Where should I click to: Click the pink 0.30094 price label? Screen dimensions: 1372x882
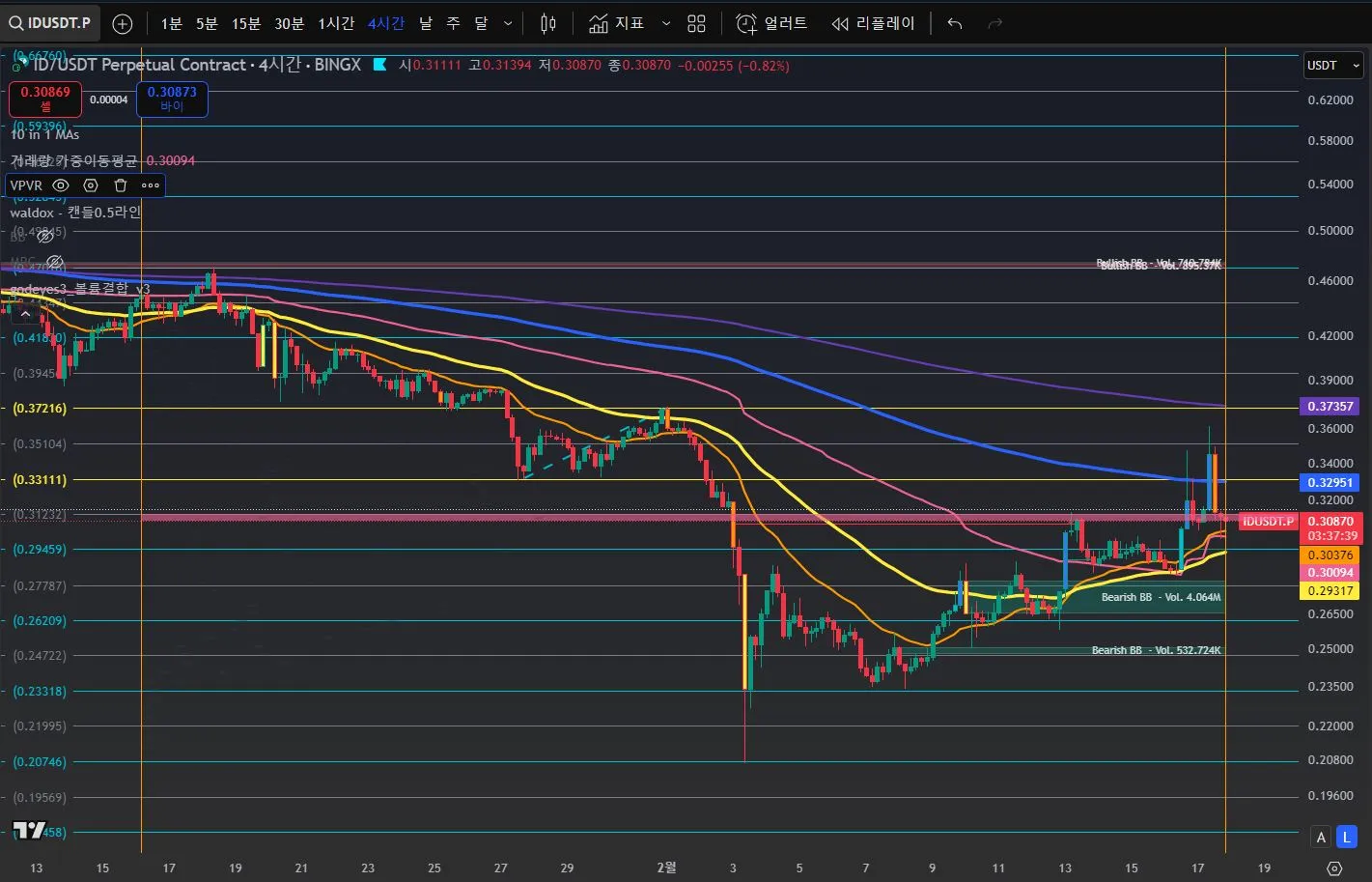tap(1330, 572)
